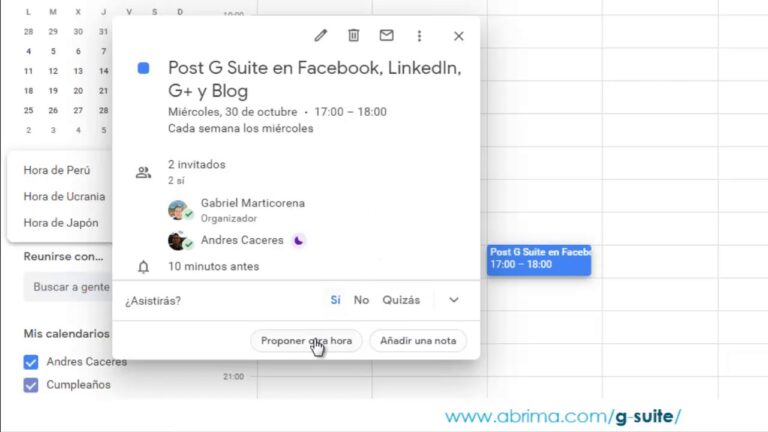Select day 26 in the mini calendar
This screenshot has height=432, width=768.
tap(53, 111)
